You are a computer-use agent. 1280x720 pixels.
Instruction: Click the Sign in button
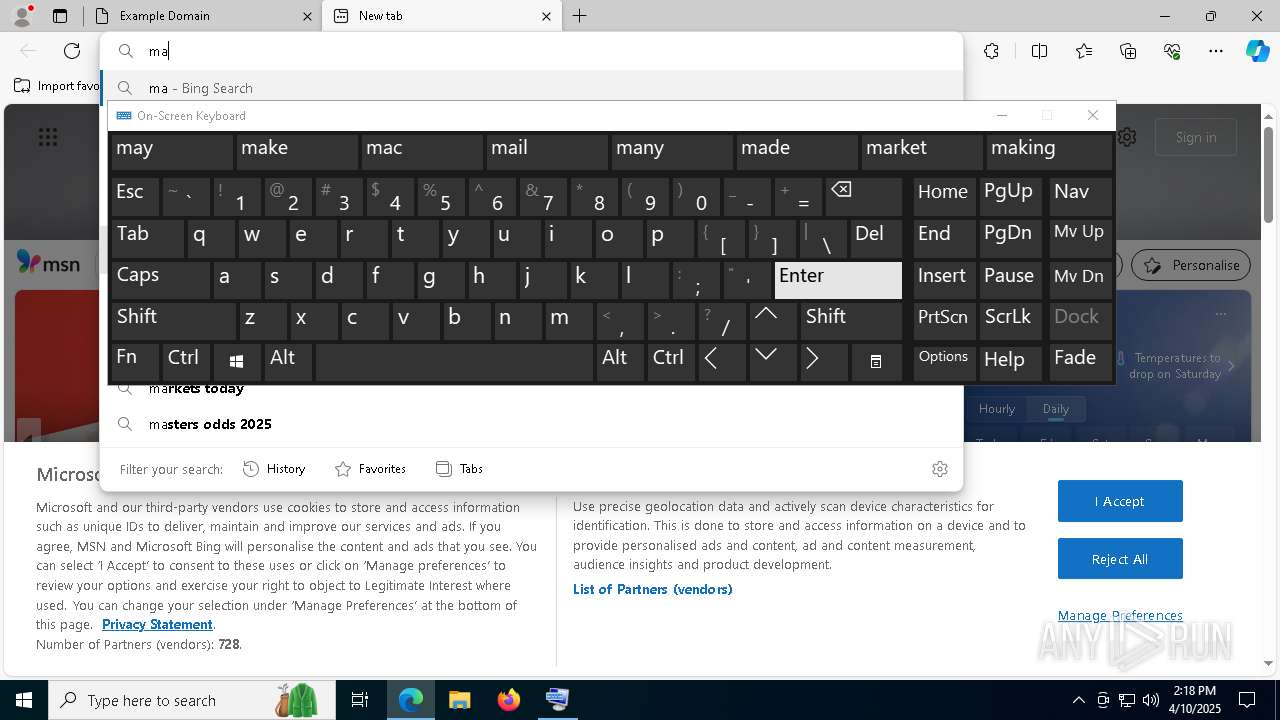point(1196,138)
